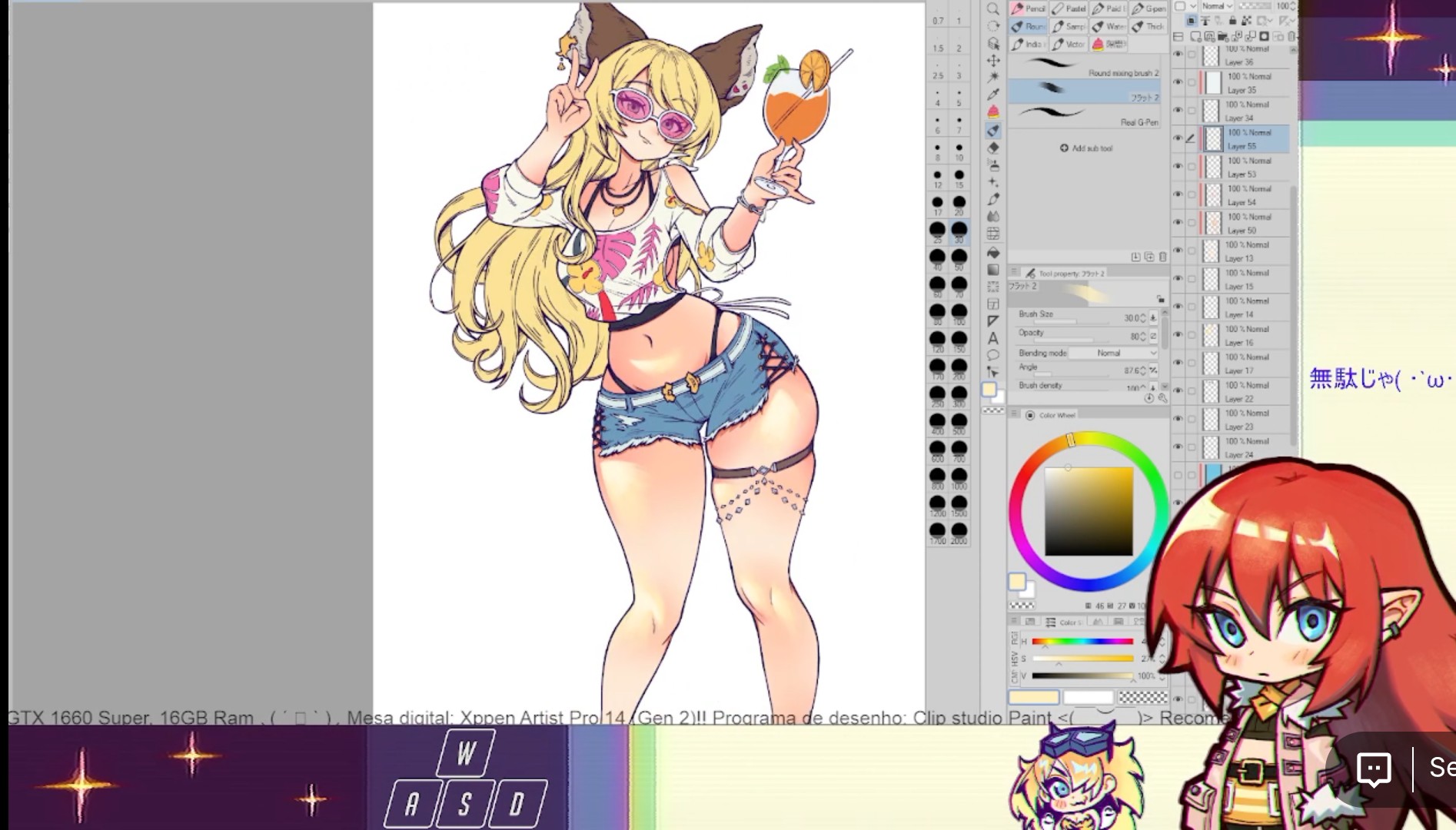Select the Text tool
The image size is (1456, 830).
point(993,338)
